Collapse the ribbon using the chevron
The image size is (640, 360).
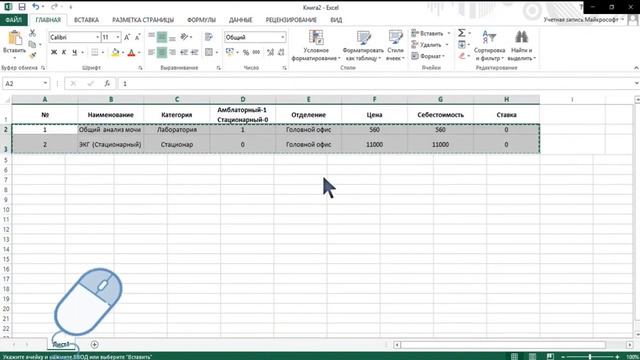click(636, 68)
